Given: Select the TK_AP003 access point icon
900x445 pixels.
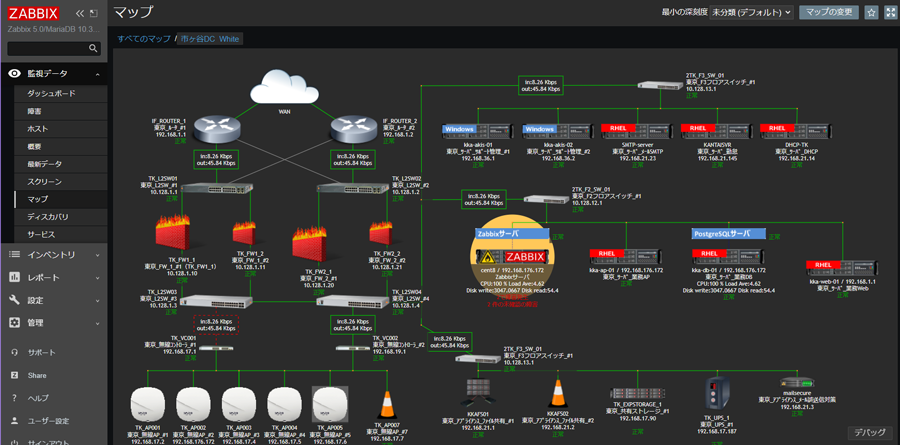Looking at the screenshot, I should click(238, 404).
